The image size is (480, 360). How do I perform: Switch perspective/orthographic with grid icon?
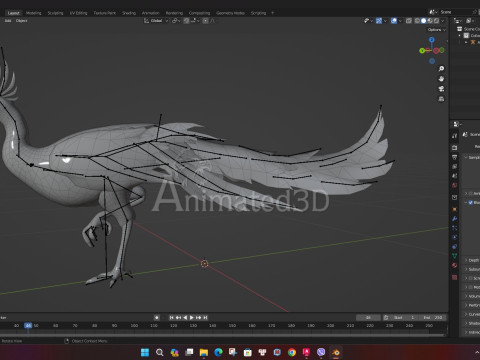click(441, 99)
